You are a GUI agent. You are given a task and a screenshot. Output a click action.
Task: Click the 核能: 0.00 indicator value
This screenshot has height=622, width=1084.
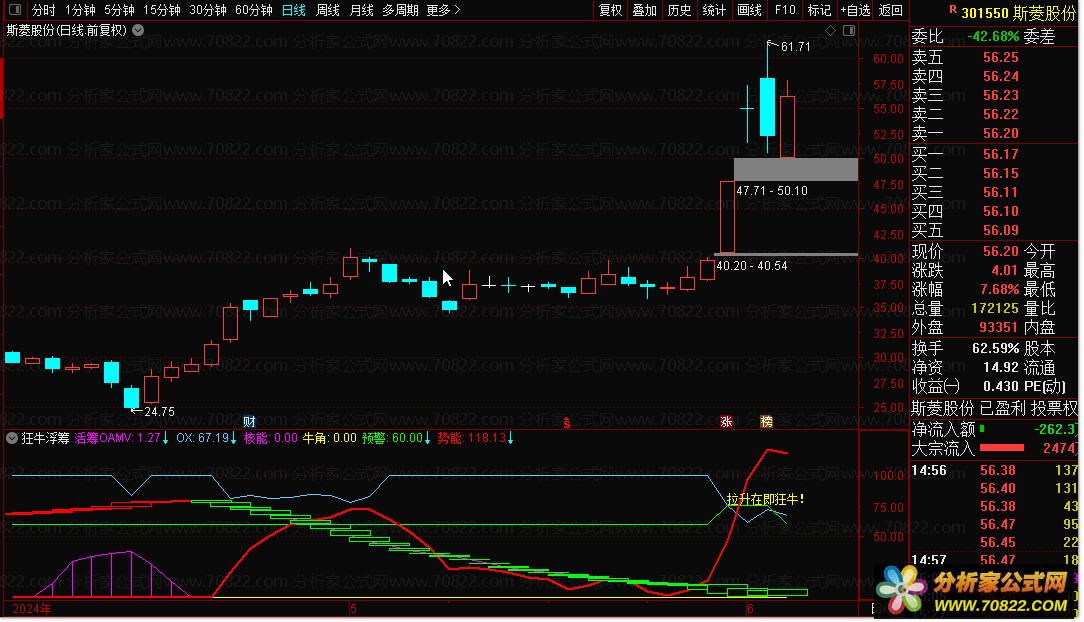pos(270,438)
